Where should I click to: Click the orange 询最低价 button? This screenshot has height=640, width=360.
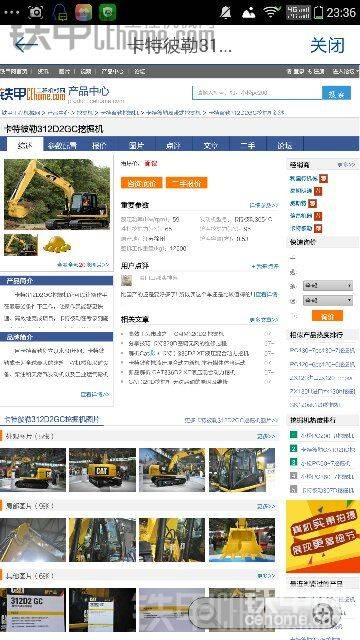click(x=141, y=183)
